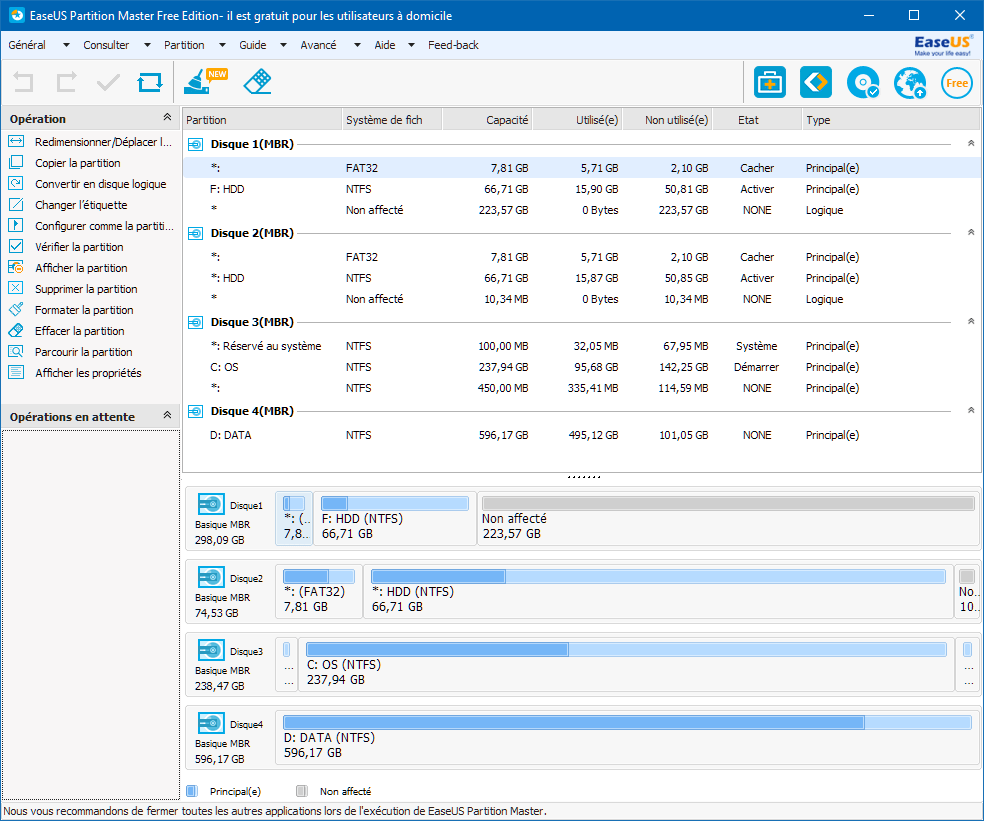Screen dimensions: 984x821
Task: Select the *: HDD (NTFS) block on Disque2
Action: 658,591
